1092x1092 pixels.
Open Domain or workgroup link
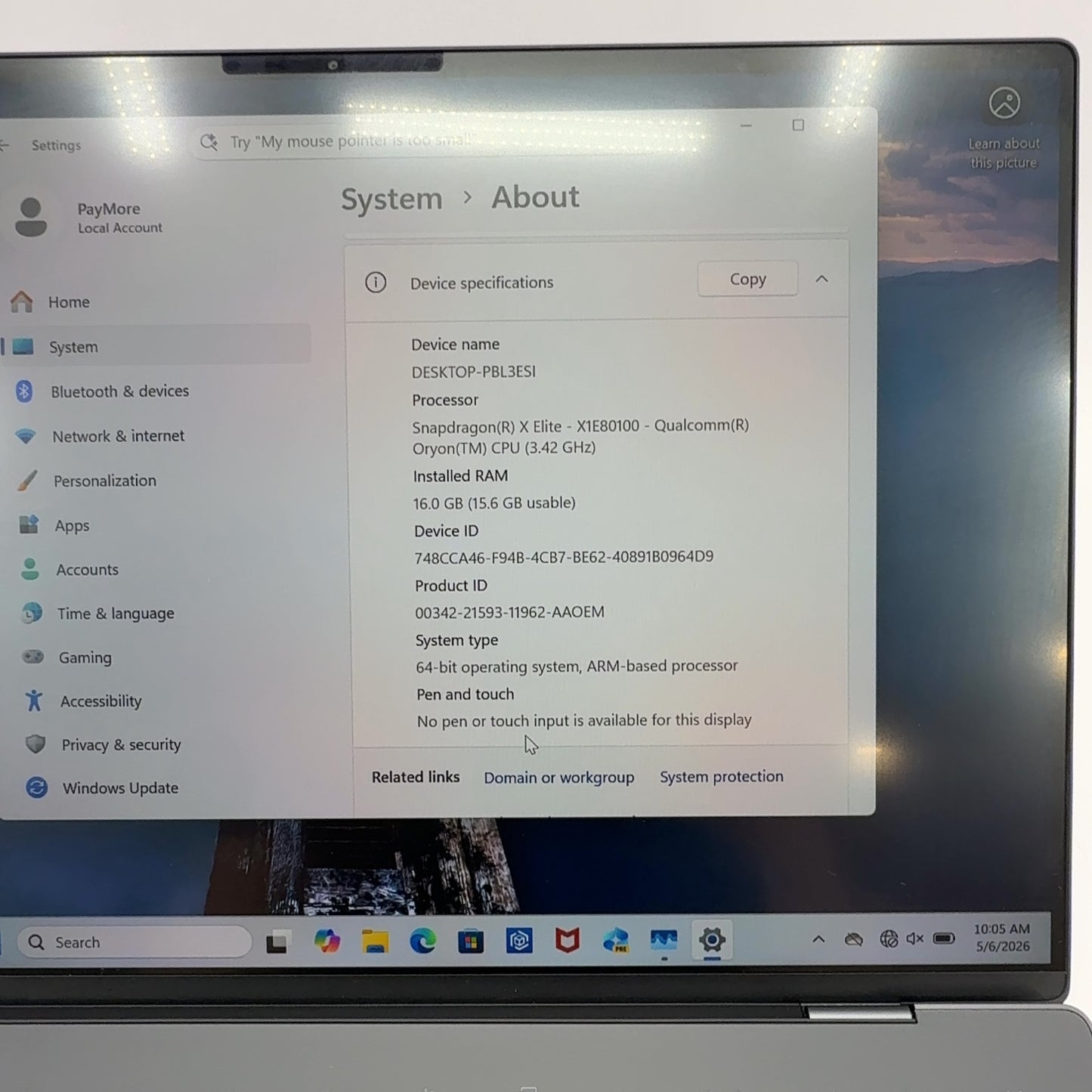pos(558,778)
